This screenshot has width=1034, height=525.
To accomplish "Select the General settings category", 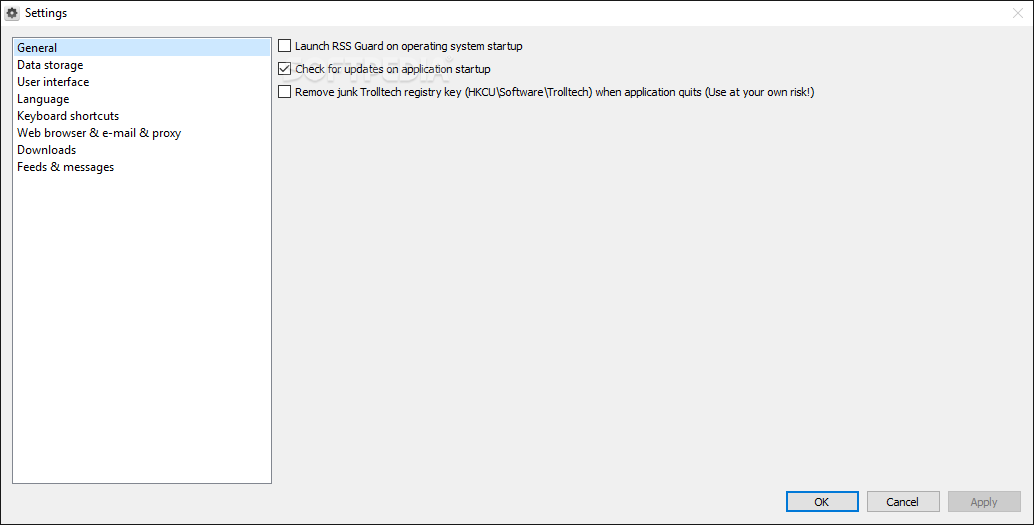I will [x=141, y=47].
